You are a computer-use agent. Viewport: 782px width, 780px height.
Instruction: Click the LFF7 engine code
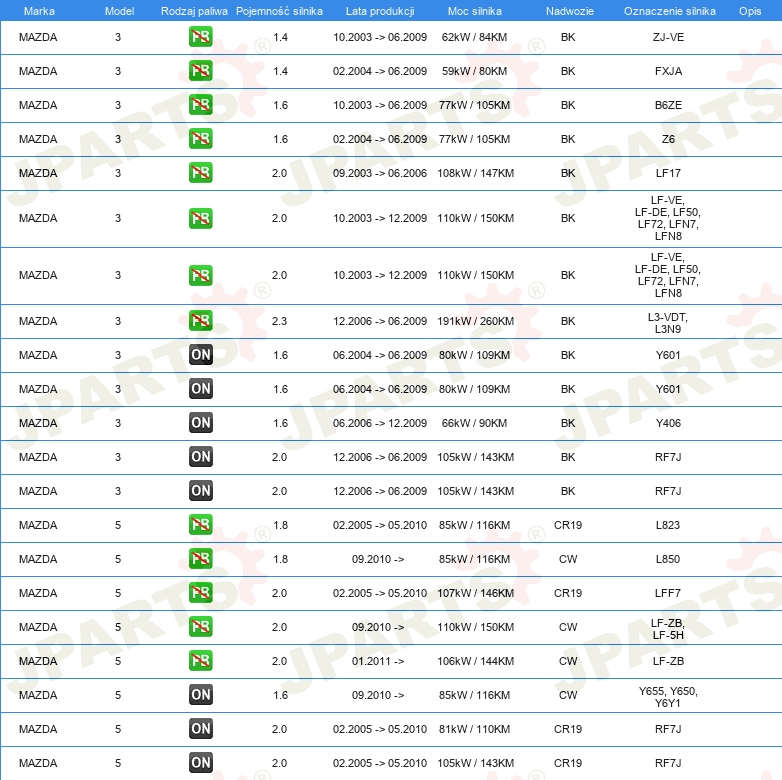pyautogui.click(x=668, y=592)
